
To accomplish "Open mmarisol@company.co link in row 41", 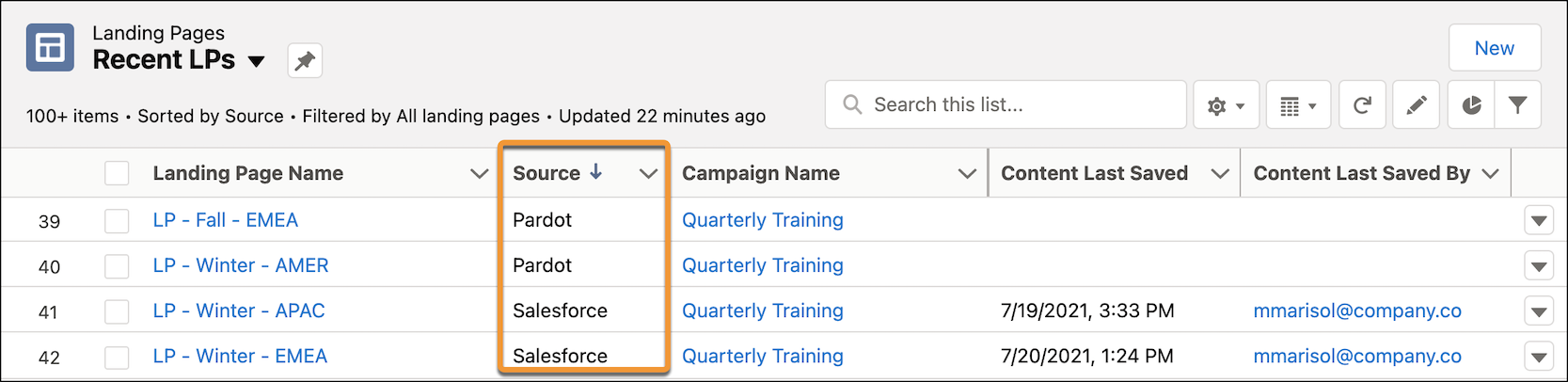I will (x=1357, y=310).
